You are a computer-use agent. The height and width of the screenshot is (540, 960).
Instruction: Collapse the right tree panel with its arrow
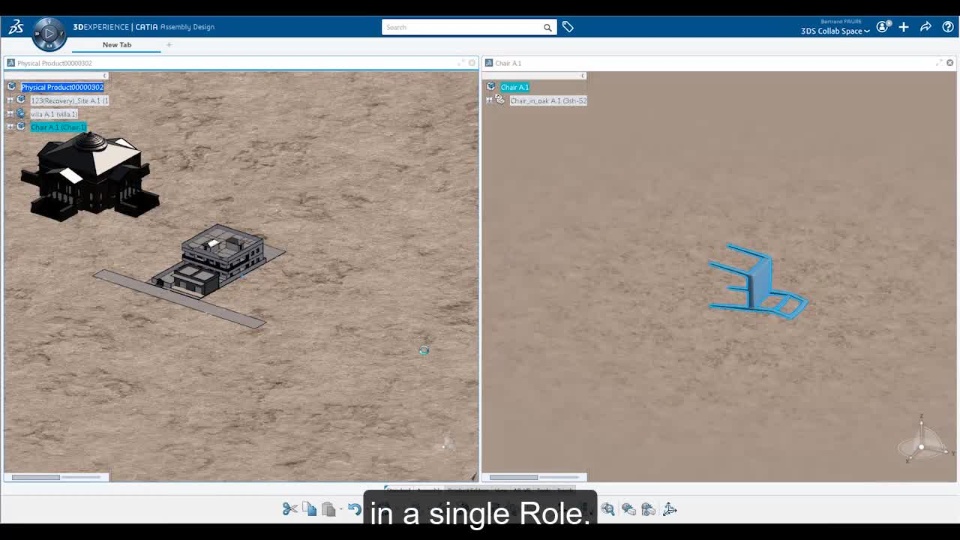click(x=582, y=76)
